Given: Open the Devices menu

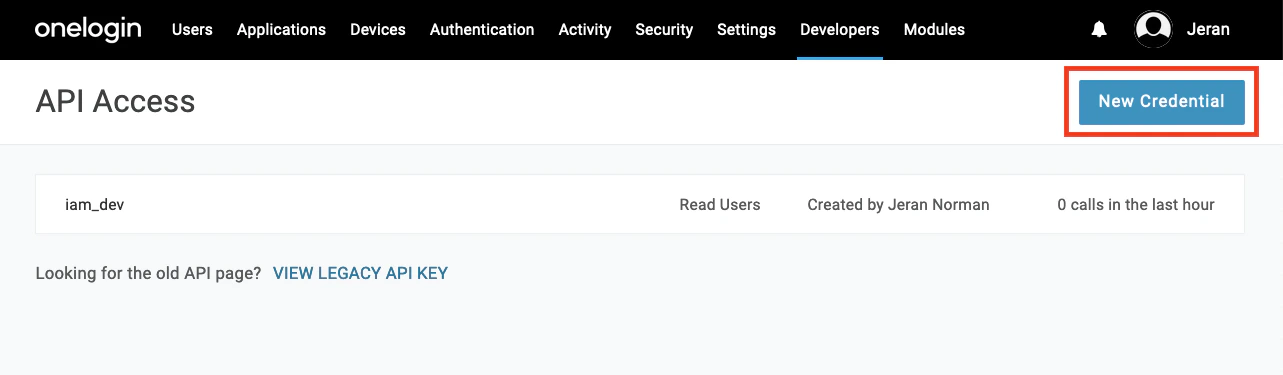Looking at the screenshot, I should click(x=378, y=30).
